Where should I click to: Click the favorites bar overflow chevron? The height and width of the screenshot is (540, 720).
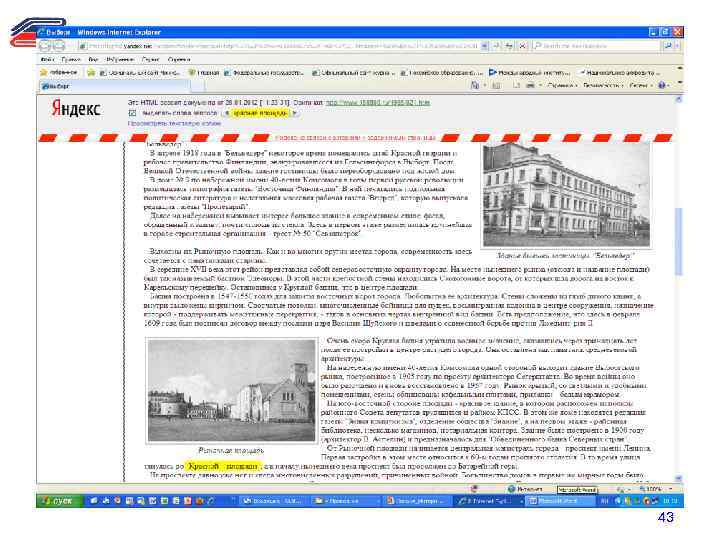pyautogui.click(x=680, y=69)
